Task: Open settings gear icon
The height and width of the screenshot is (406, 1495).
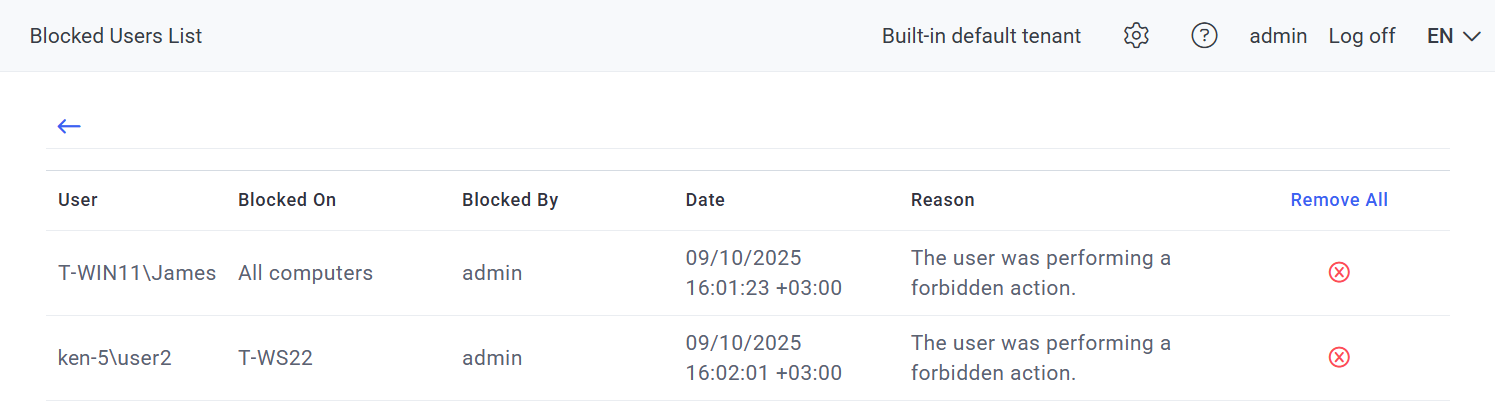Action: [x=1136, y=36]
